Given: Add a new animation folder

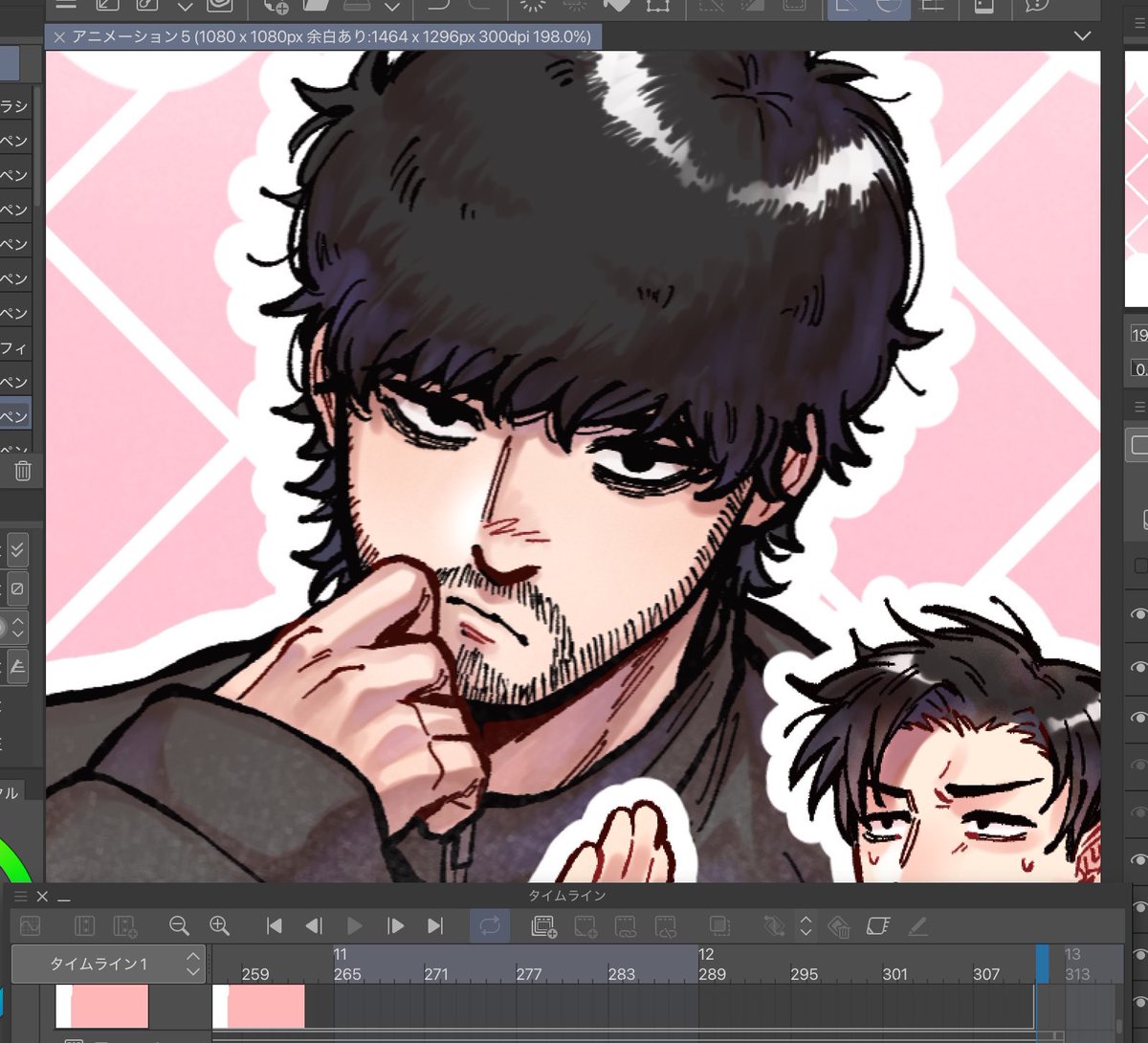Looking at the screenshot, I should pyautogui.click(x=544, y=925).
